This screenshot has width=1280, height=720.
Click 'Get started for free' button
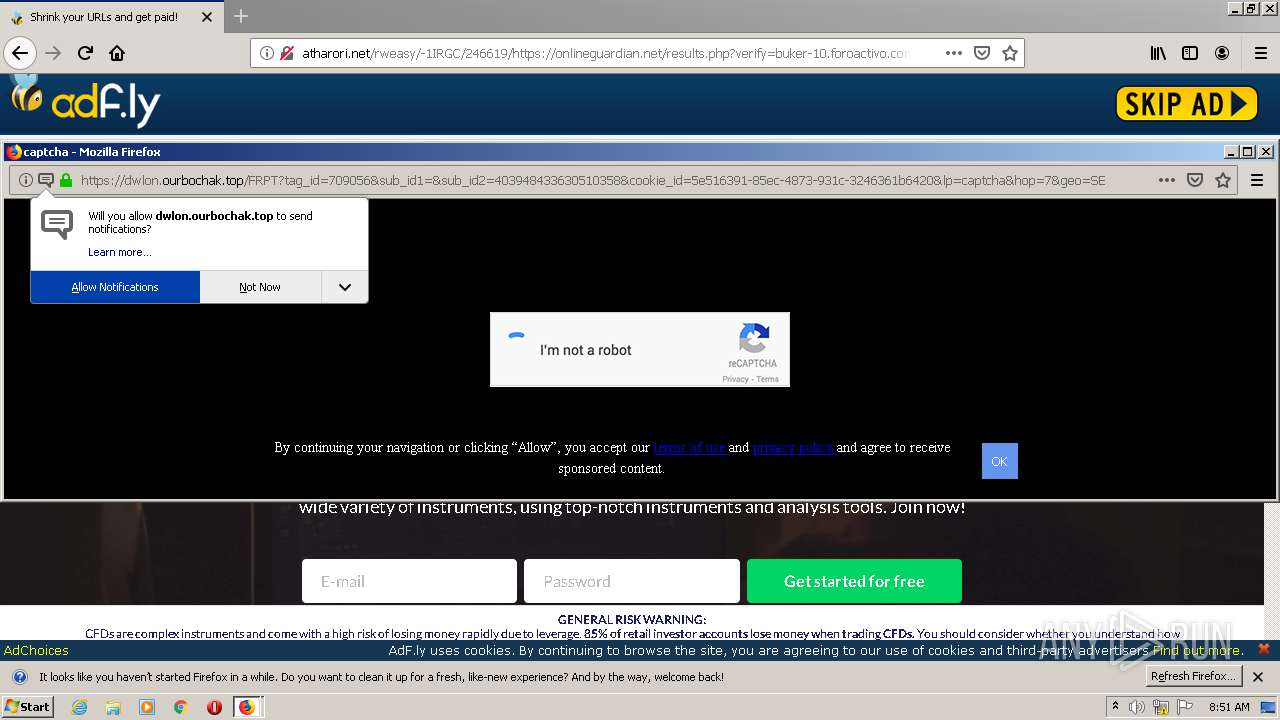[854, 581]
